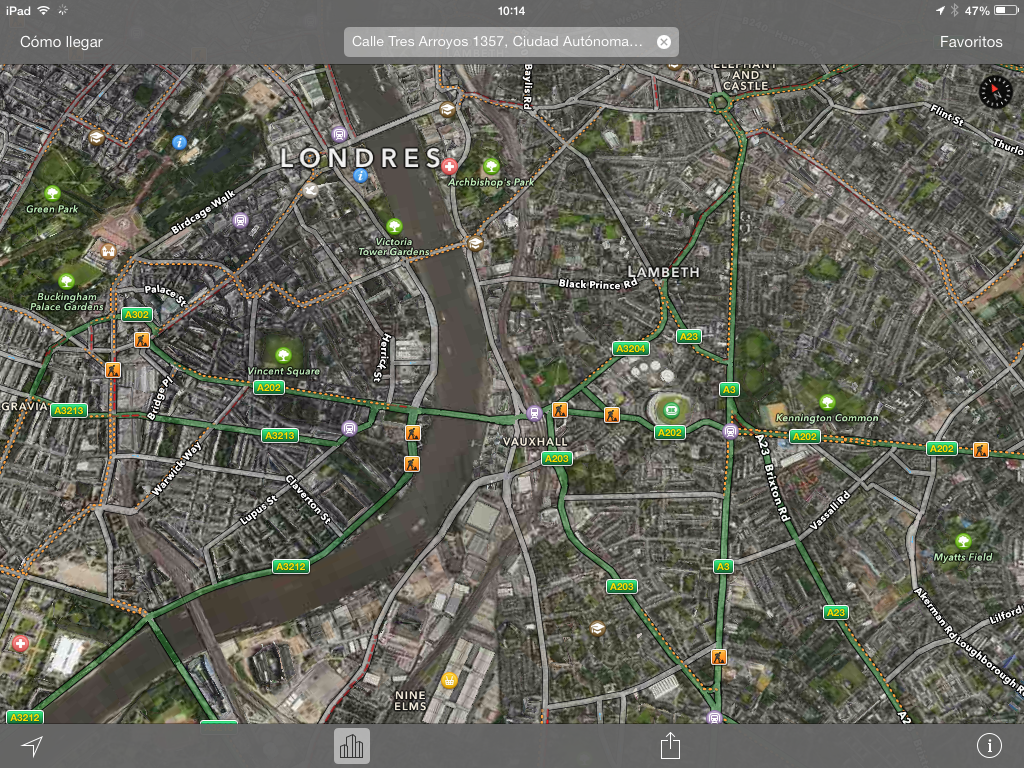Show map info options
Viewport: 1024px width, 768px height.
pos(989,745)
